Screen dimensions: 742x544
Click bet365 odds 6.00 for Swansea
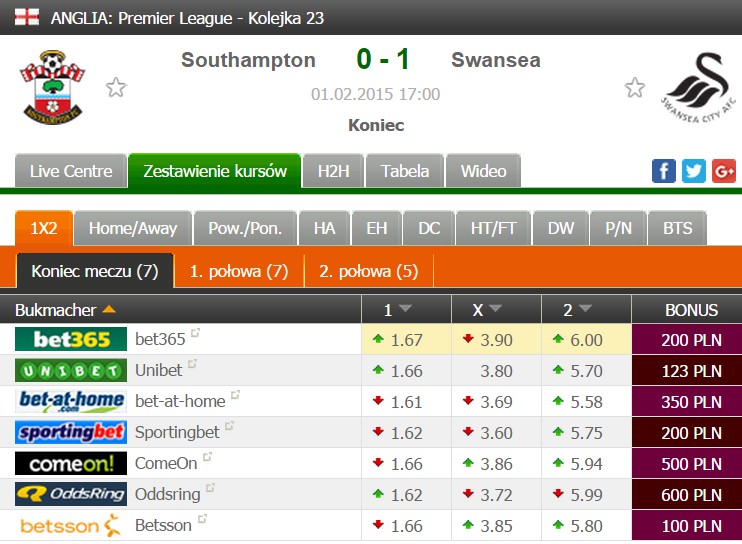click(x=586, y=340)
